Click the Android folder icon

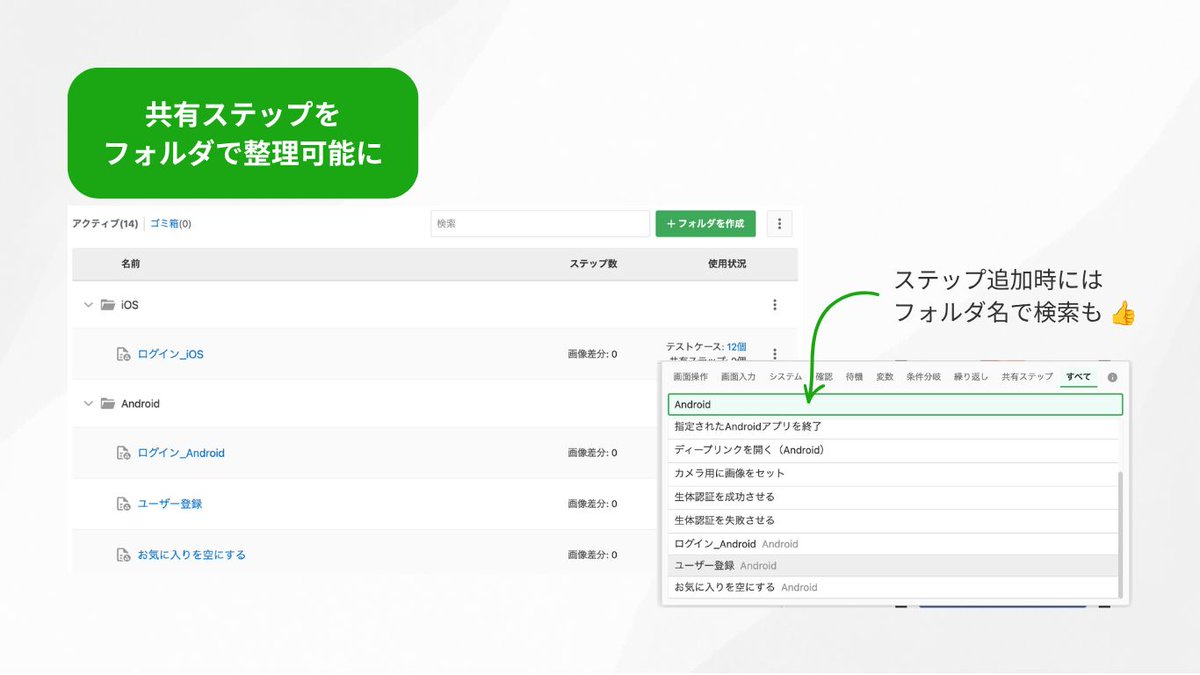click(x=107, y=404)
